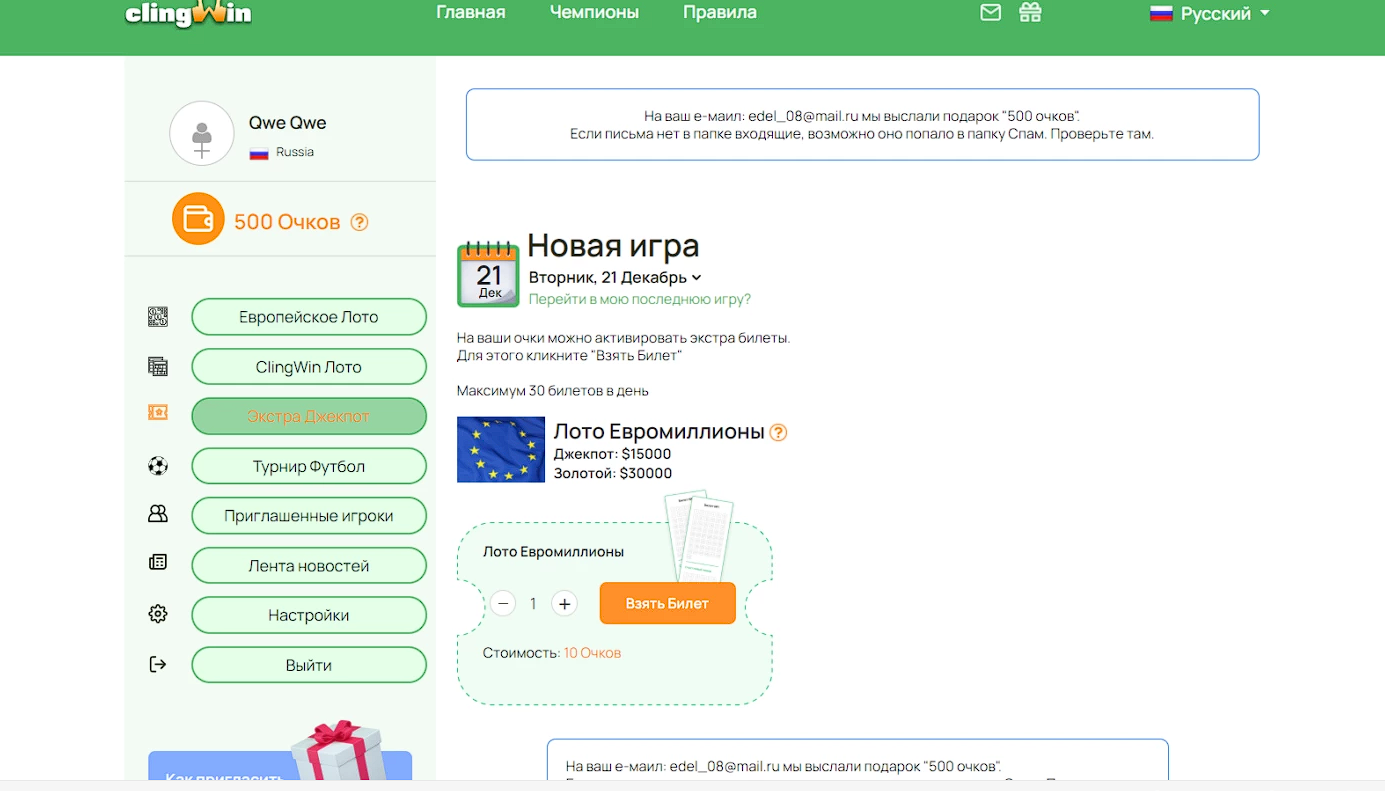
Task: Click help icon beside Лото Евромиллионы title
Action: pos(778,432)
